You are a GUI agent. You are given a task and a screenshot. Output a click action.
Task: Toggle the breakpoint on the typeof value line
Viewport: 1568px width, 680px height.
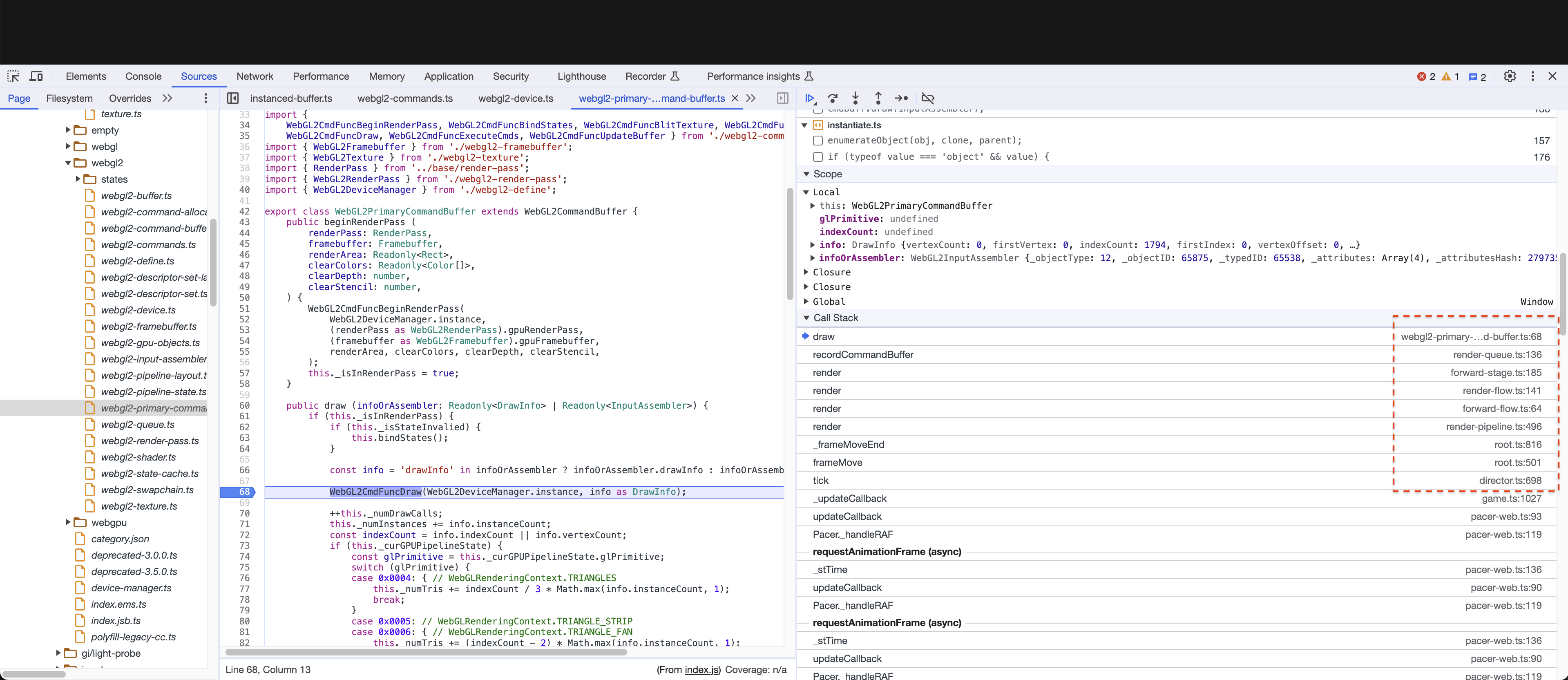click(818, 157)
